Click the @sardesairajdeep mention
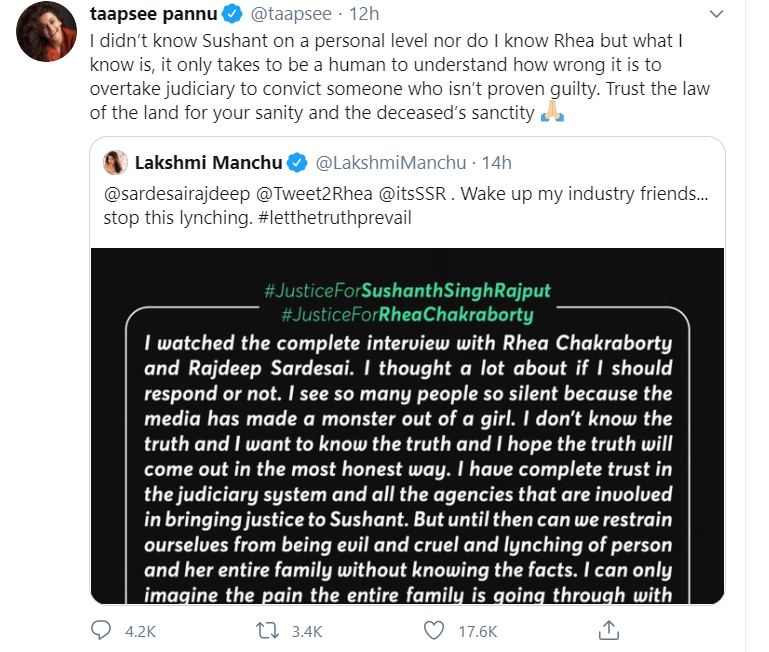The height and width of the screenshot is (652, 769). (x=177, y=194)
